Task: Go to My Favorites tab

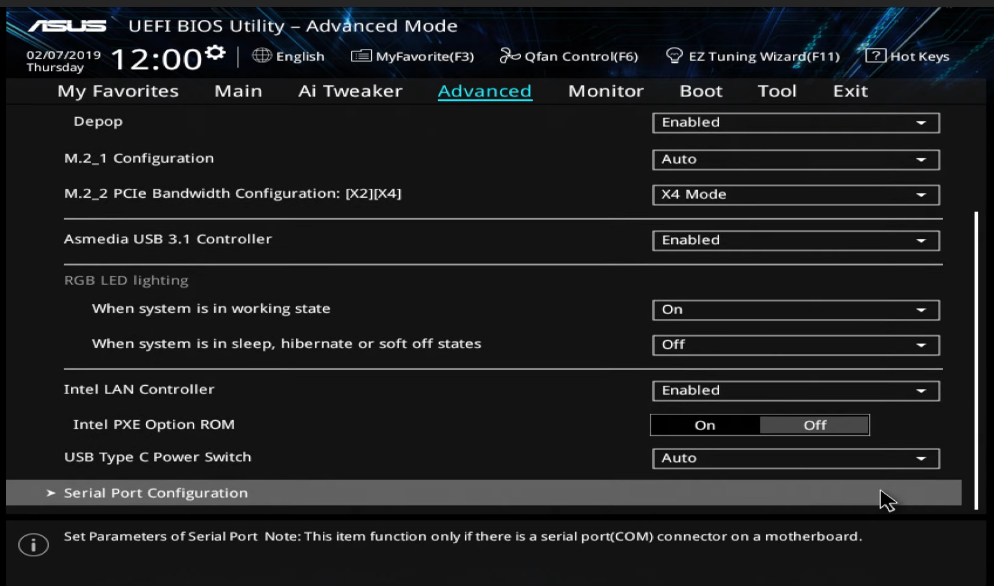Action: (x=118, y=91)
